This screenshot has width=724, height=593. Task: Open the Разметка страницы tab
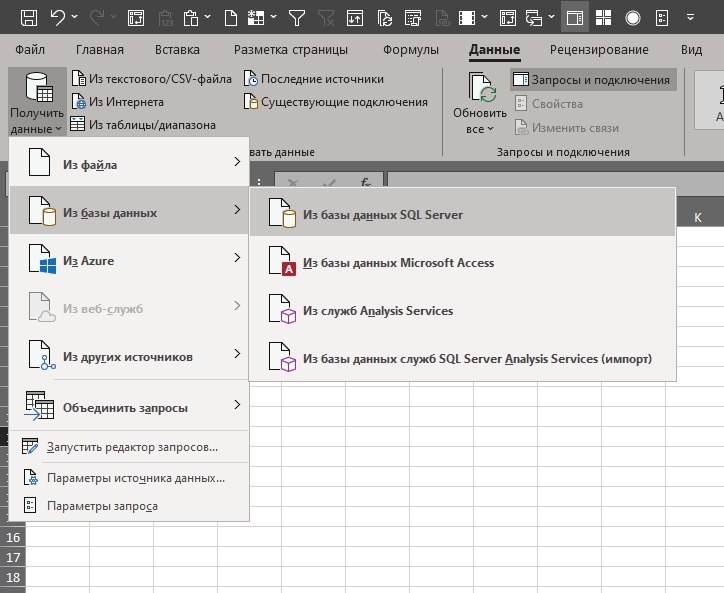pos(291,49)
